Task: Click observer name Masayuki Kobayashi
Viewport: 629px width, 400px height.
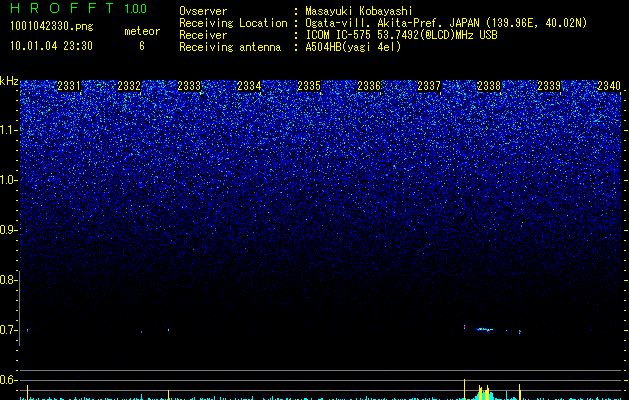Action: (359, 11)
